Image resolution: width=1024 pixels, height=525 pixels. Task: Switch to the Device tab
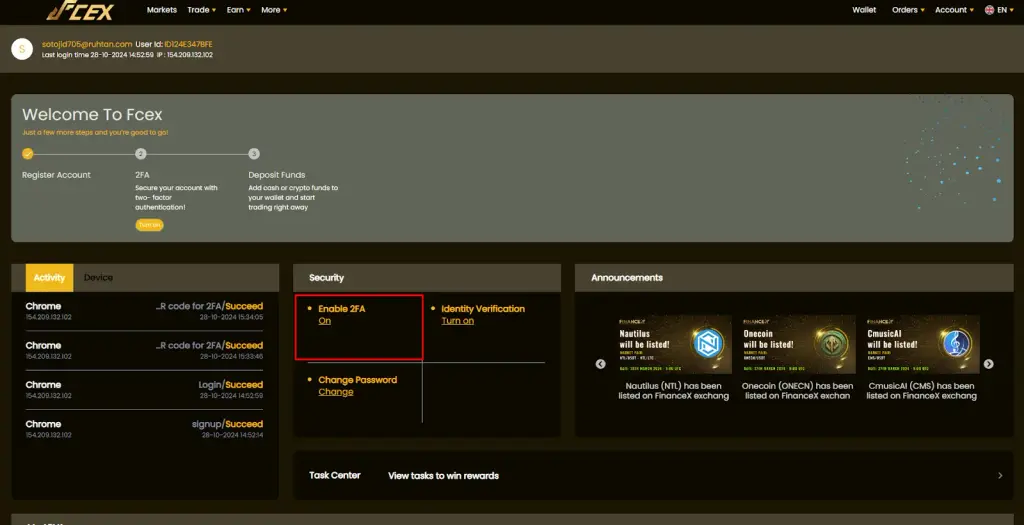(x=98, y=278)
